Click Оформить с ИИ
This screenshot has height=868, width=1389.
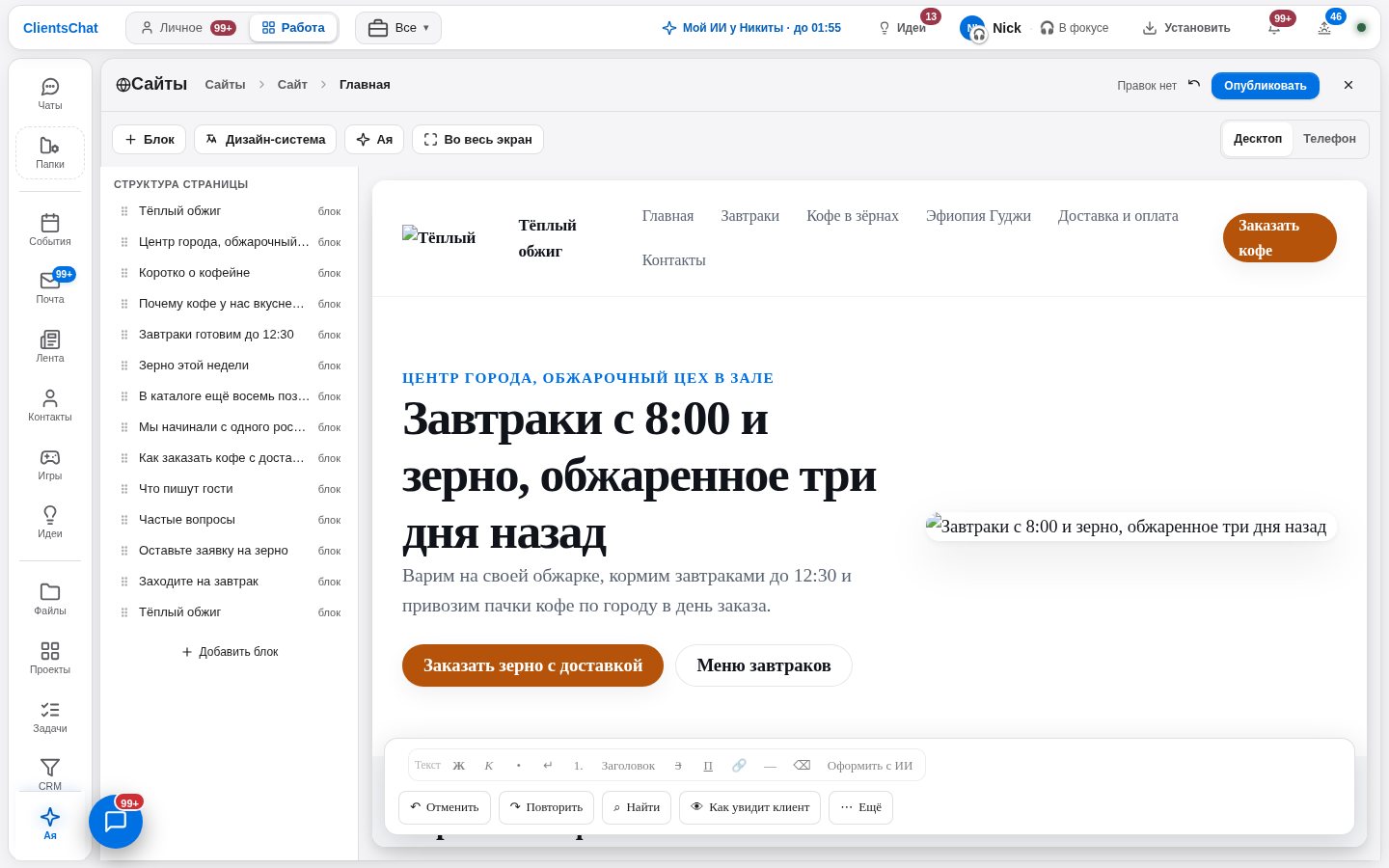point(869,766)
